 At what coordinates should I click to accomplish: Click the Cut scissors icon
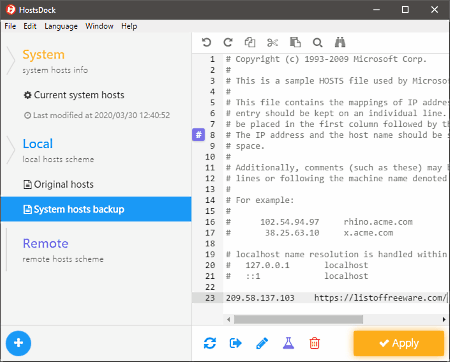272,42
